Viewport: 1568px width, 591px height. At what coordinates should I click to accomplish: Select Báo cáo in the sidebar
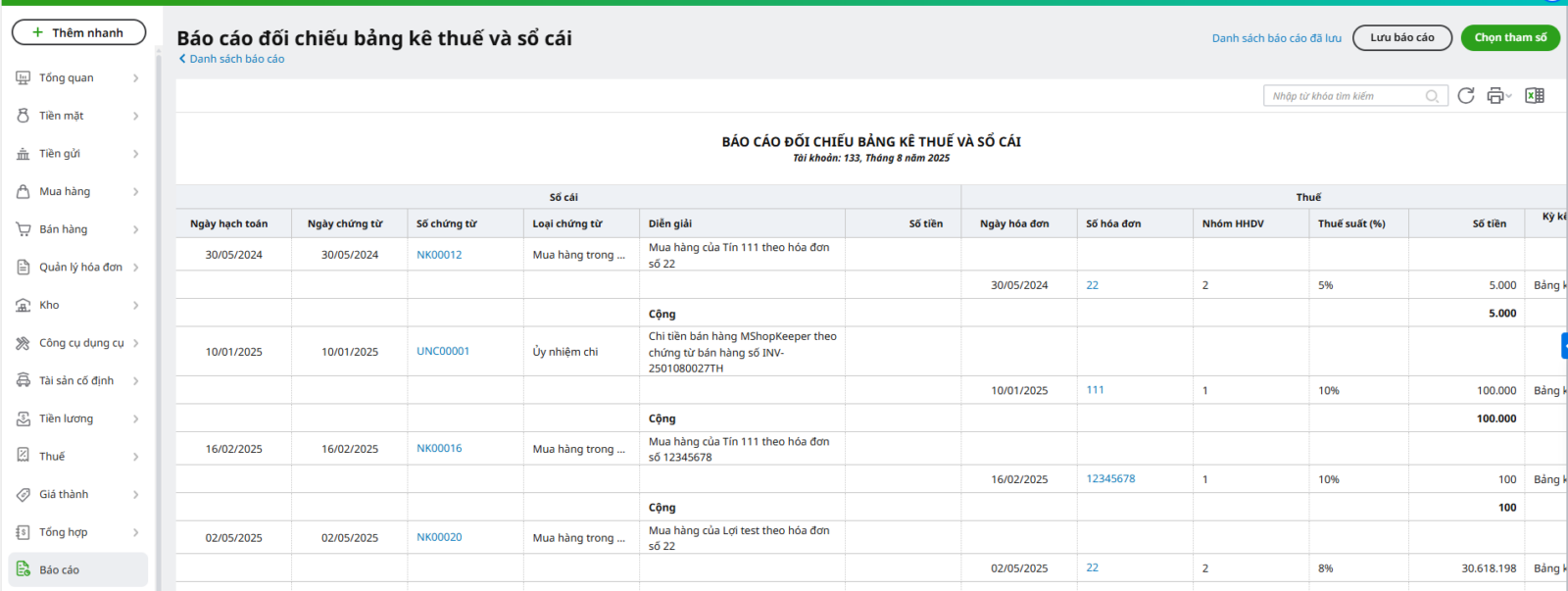coord(59,569)
